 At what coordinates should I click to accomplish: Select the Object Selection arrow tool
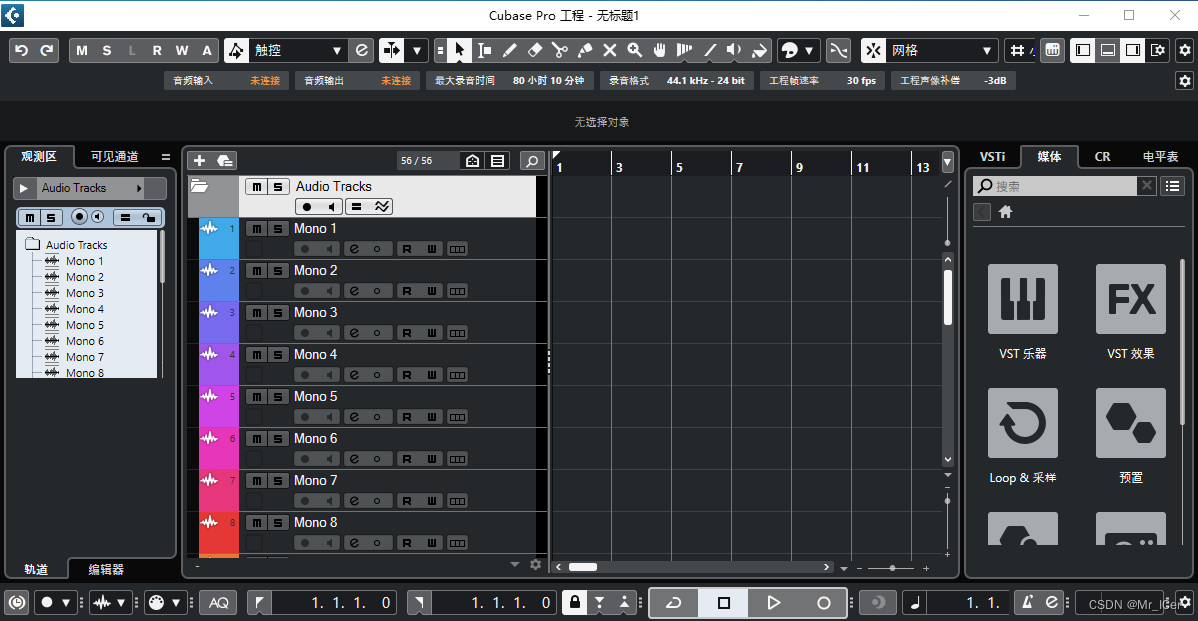pyautogui.click(x=459, y=50)
